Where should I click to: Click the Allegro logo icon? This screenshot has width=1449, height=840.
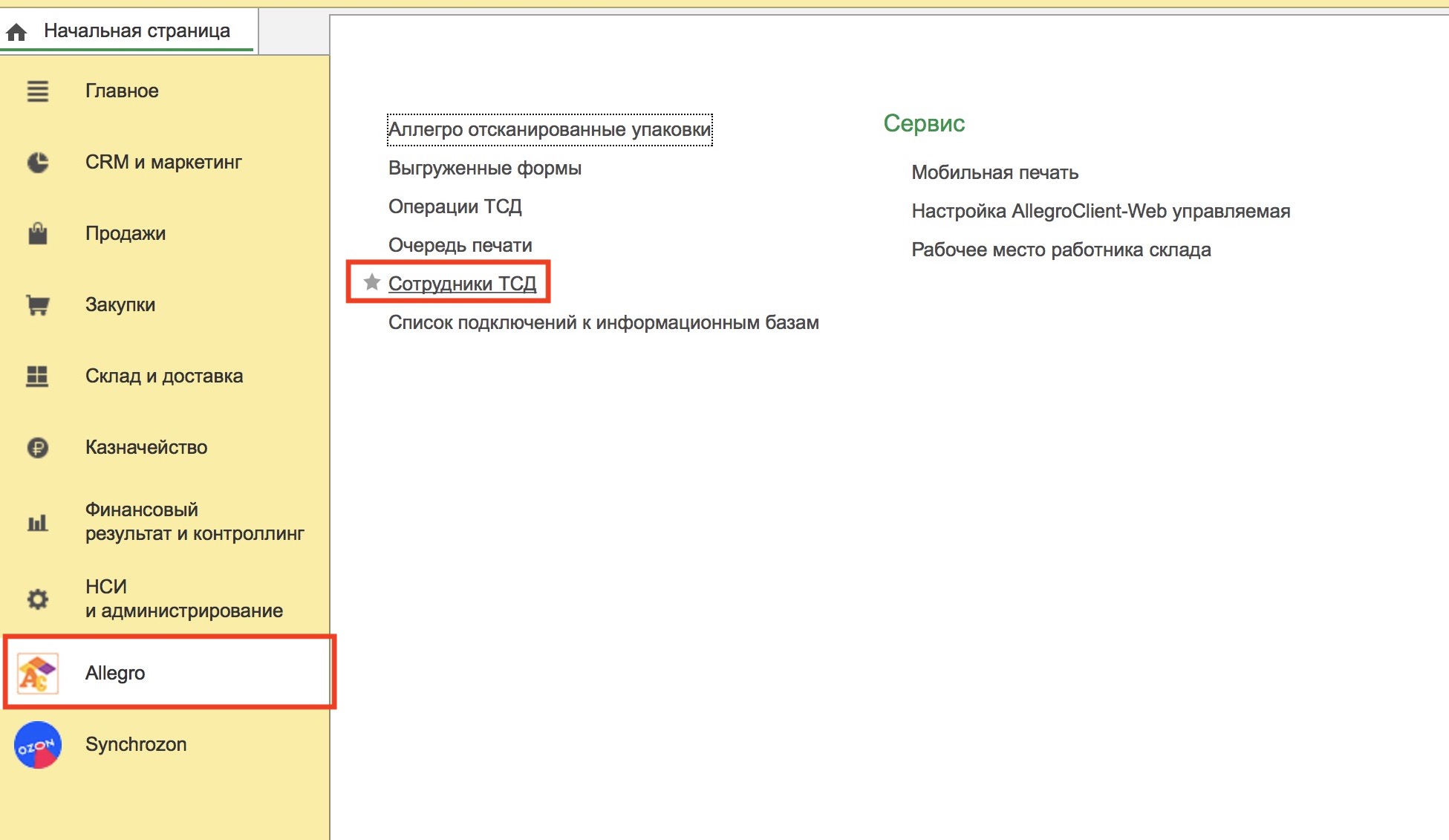pos(37,673)
